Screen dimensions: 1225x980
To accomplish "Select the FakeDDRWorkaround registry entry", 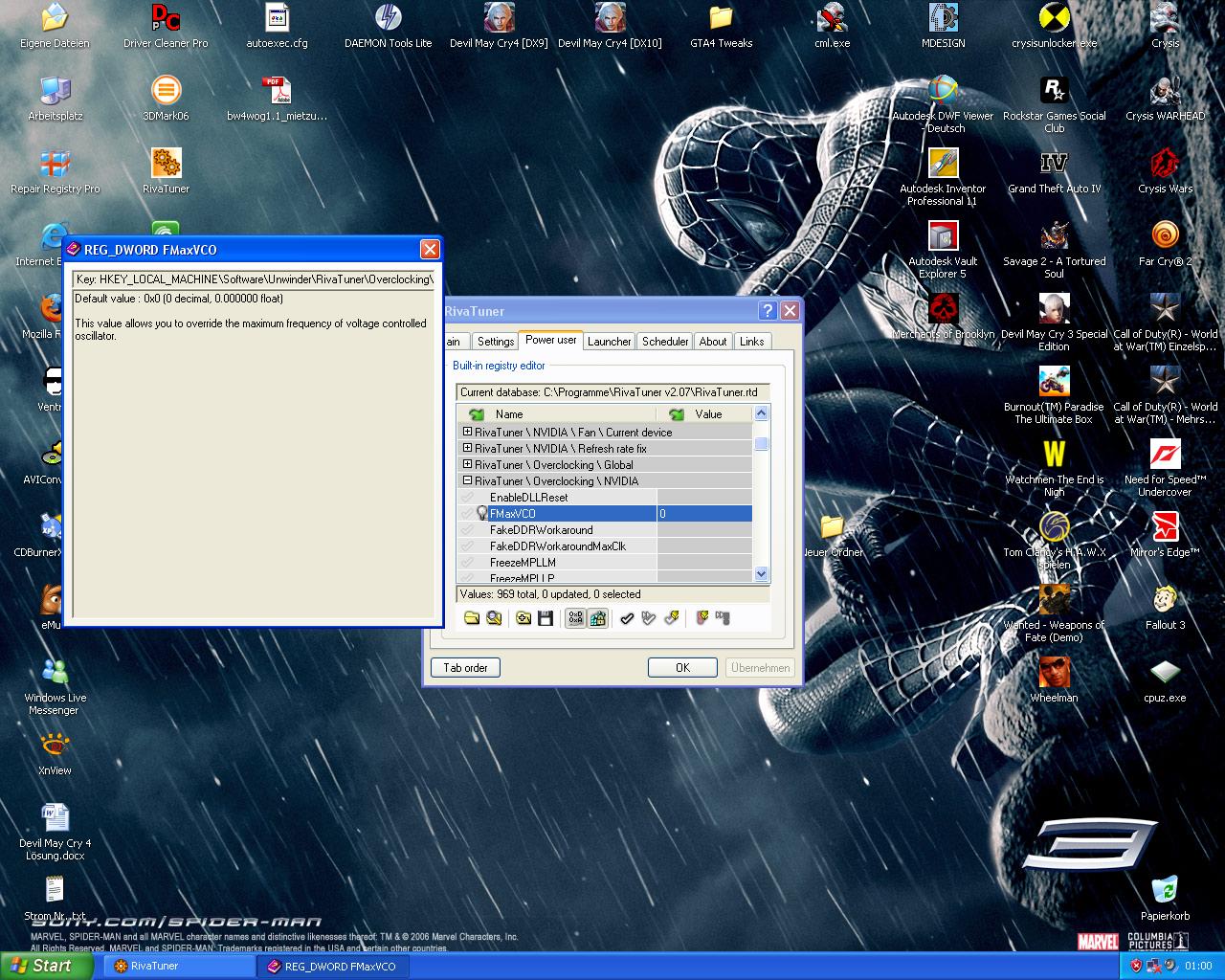I will coord(542,530).
